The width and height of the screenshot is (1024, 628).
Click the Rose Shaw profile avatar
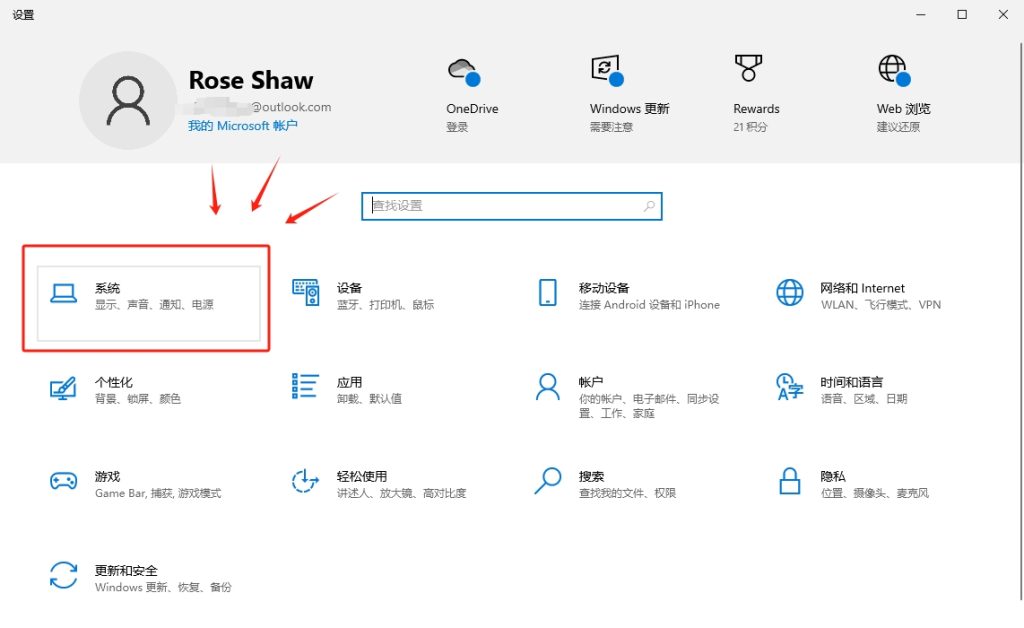[x=128, y=100]
